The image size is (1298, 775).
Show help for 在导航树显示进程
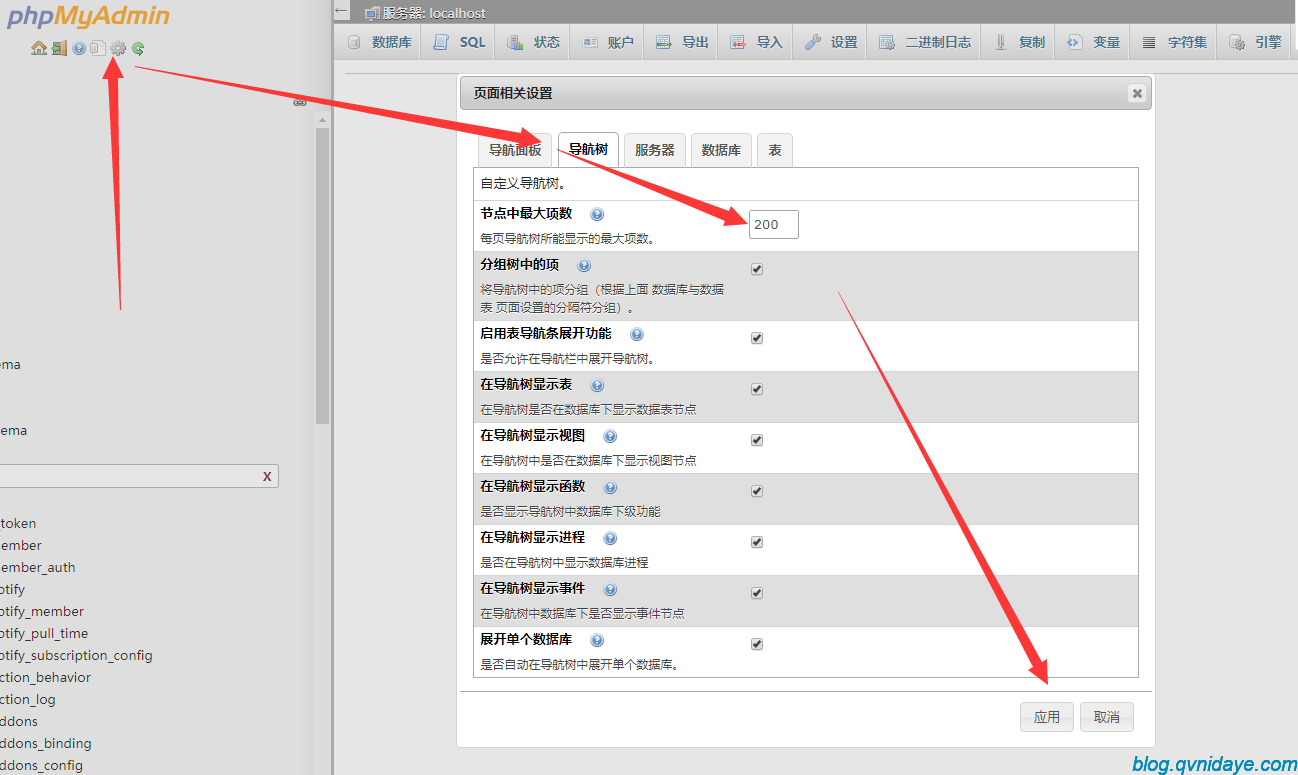pyautogui.click(x=610, y=538)
